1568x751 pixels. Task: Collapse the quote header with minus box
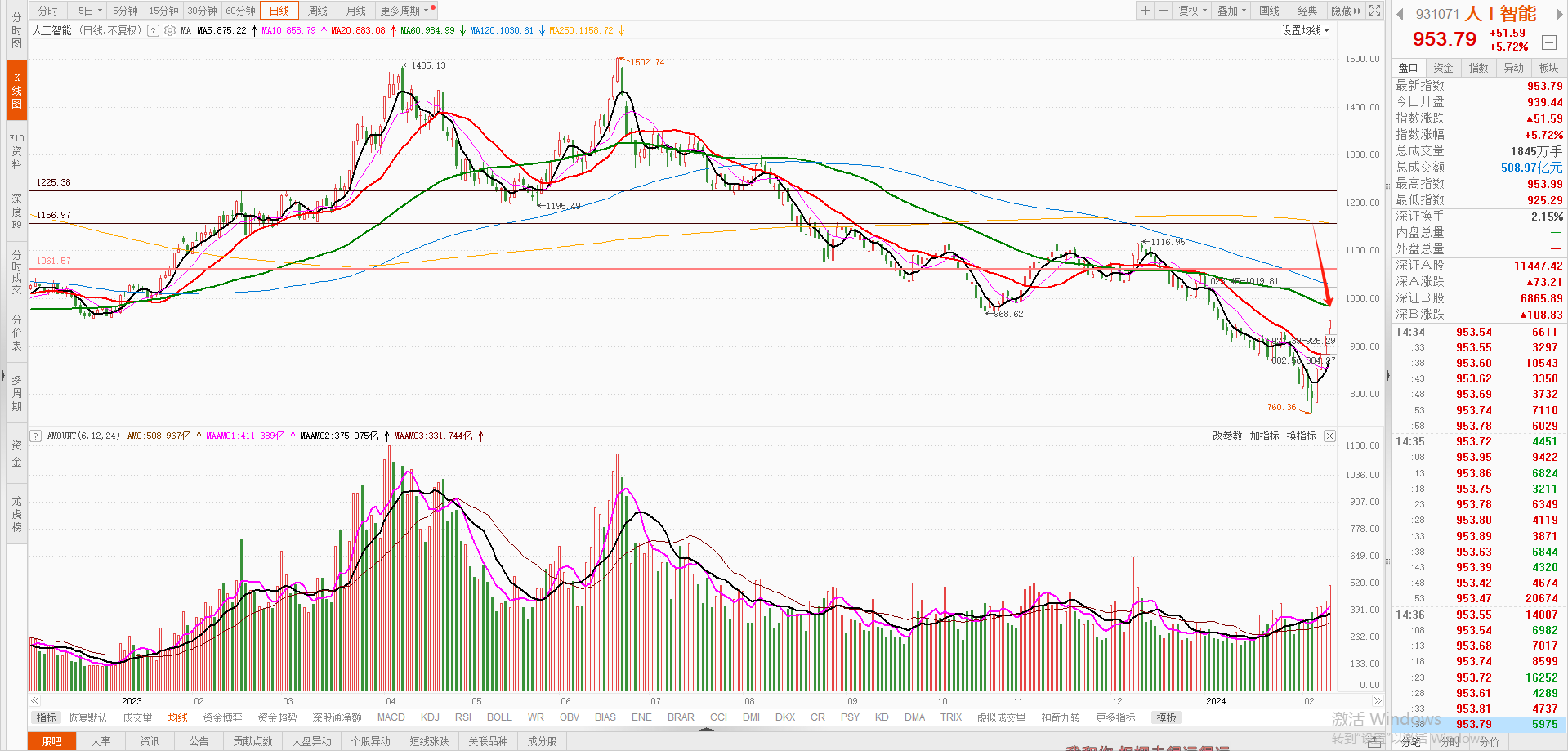(1548, 42)
